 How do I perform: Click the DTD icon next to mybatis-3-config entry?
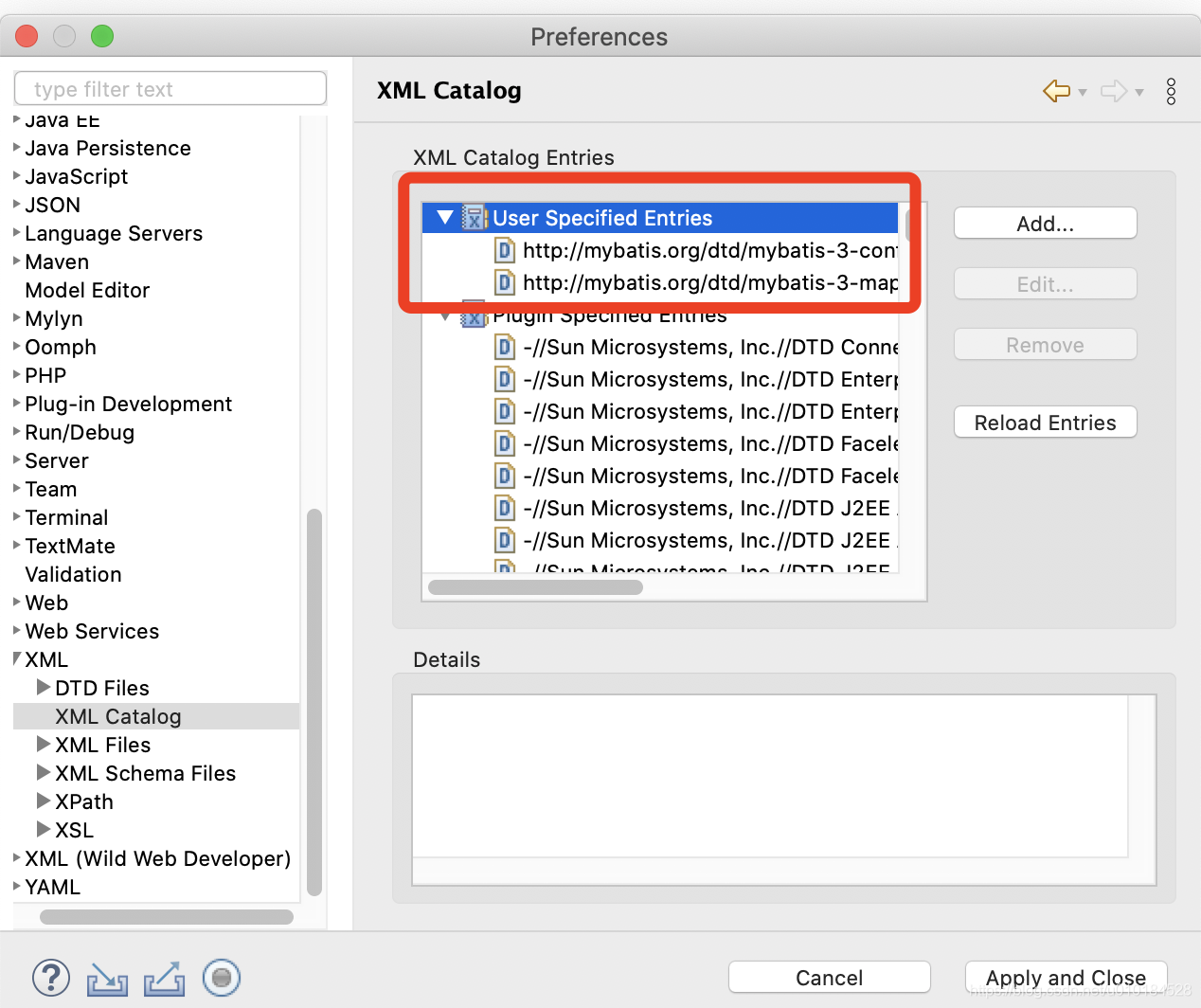click(504, 250)
